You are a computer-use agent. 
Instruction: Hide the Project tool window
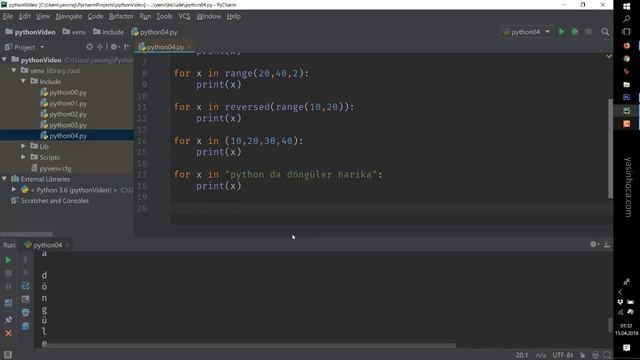coord(127,47)
